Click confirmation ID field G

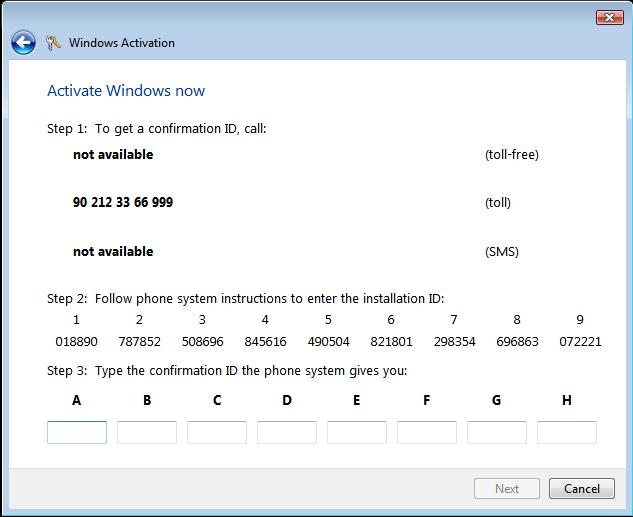(497, 432)
